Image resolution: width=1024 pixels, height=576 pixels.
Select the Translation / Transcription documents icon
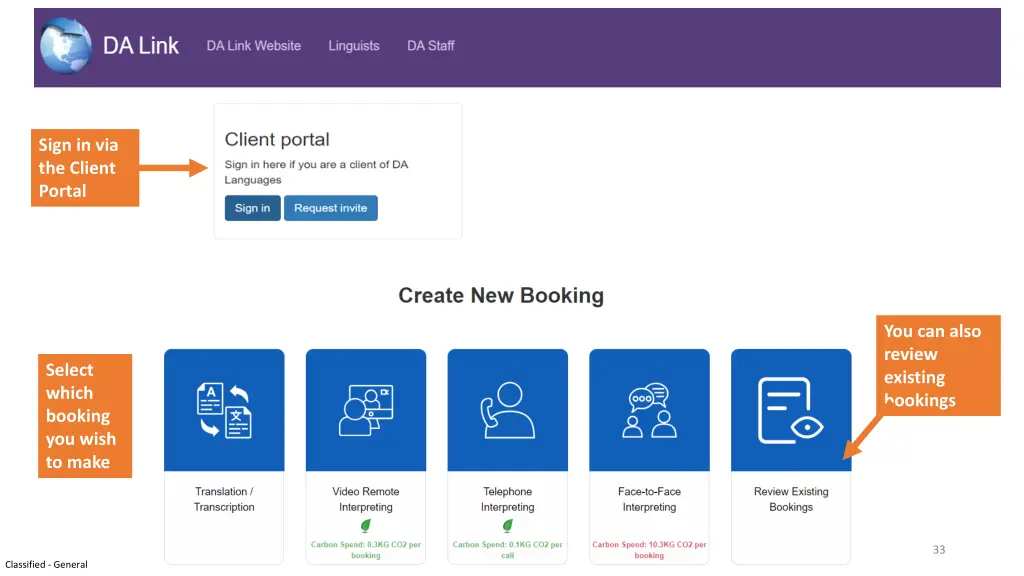(224, 410)
